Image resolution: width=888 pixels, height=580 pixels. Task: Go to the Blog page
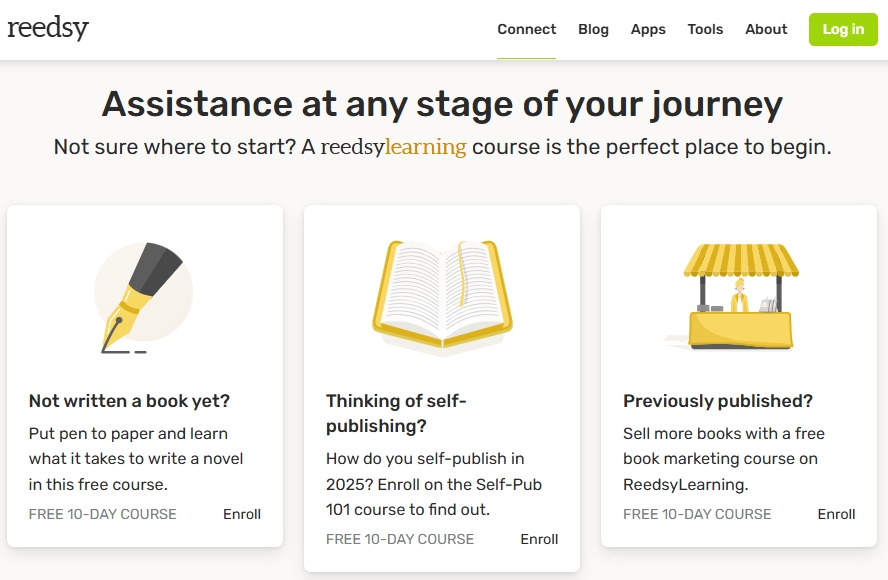pyautogui.click(x=593, y=29)
